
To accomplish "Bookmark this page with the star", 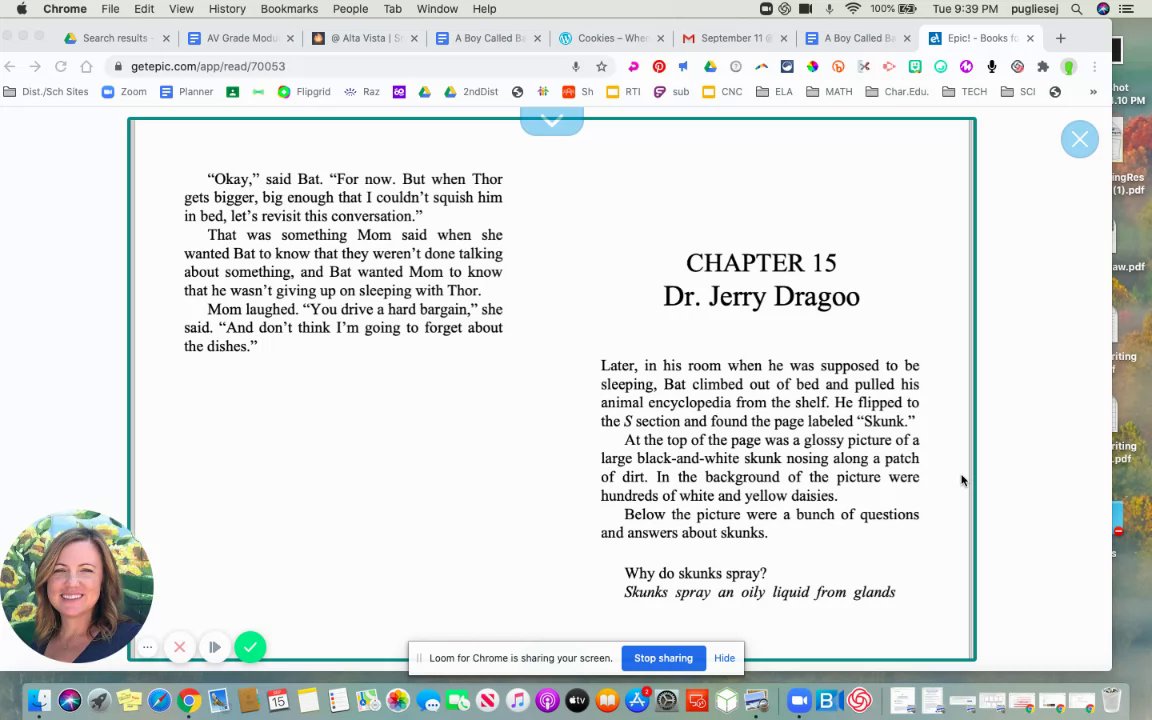I will [602, 66].
